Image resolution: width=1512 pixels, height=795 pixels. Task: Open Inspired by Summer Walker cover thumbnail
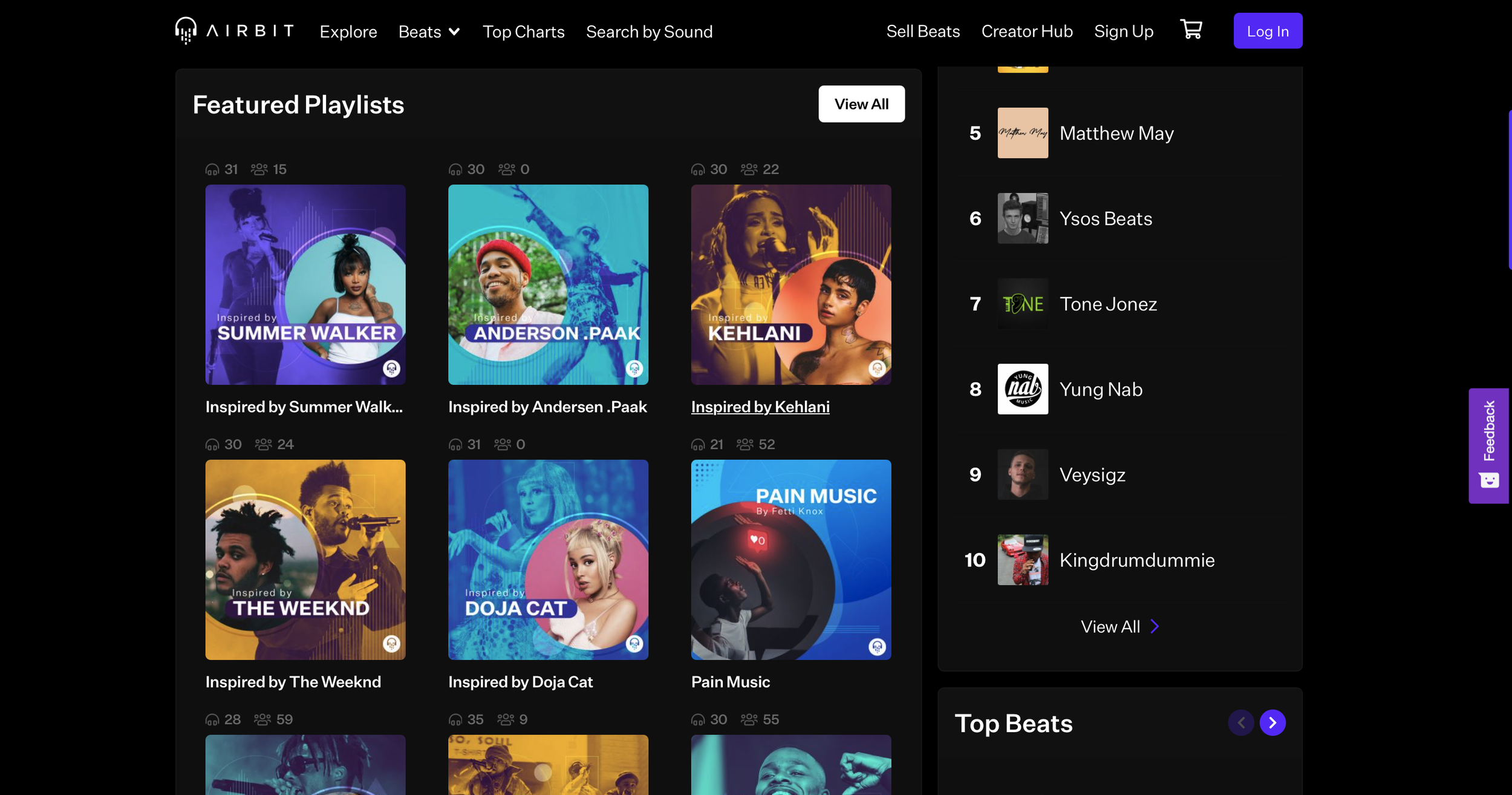305,284
